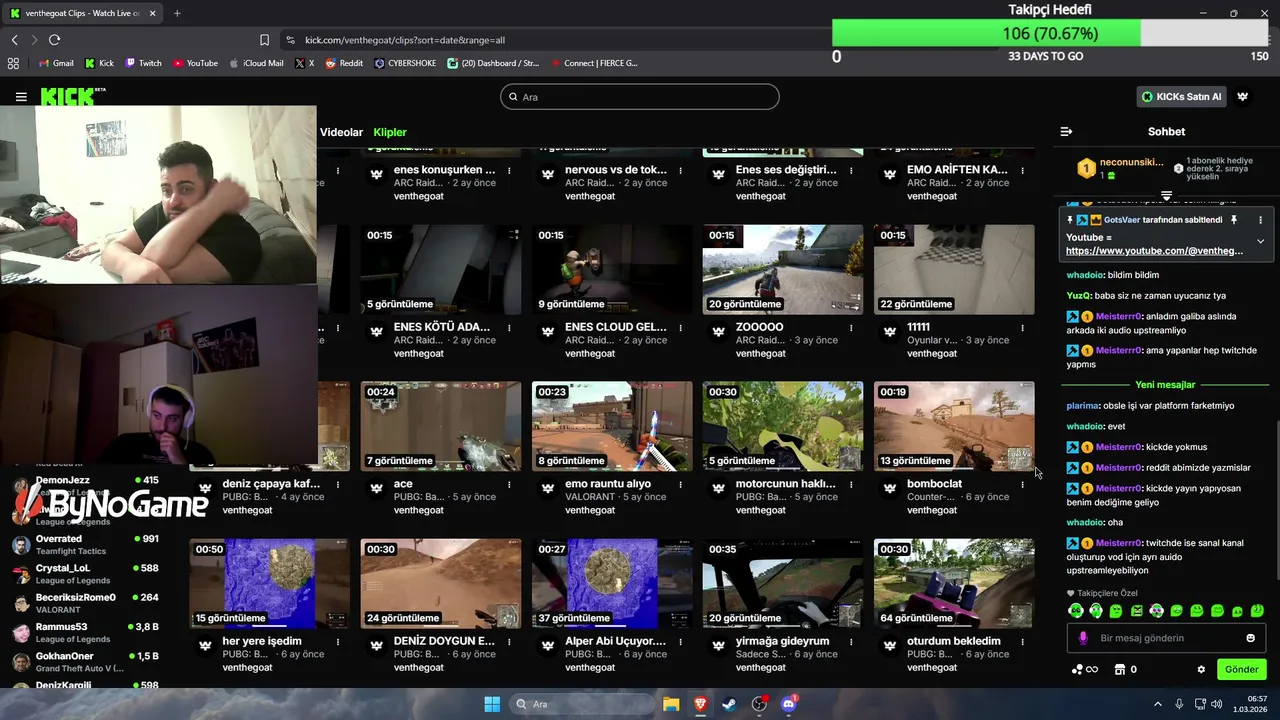Open the channel points infinity icon
The height and width of the screenshot is (720, 1280).
(x=1085, y=669)
